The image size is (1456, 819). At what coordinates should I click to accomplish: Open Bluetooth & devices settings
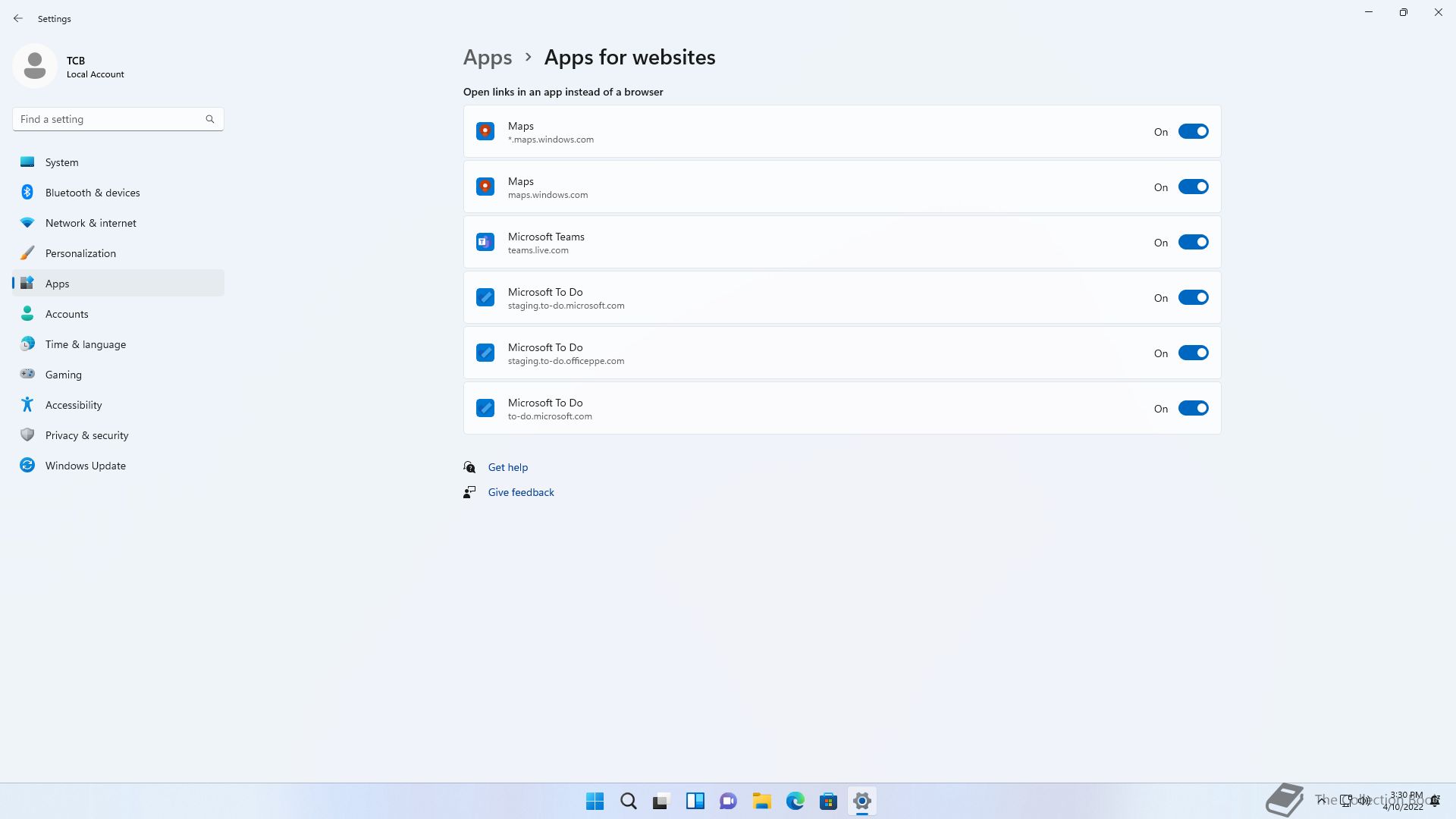[x=118, y=193]
